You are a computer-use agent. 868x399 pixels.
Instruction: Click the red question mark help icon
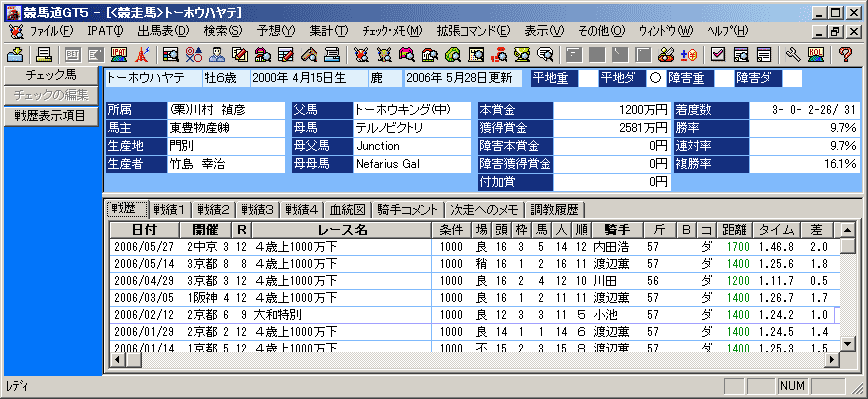tap(845, 54)
